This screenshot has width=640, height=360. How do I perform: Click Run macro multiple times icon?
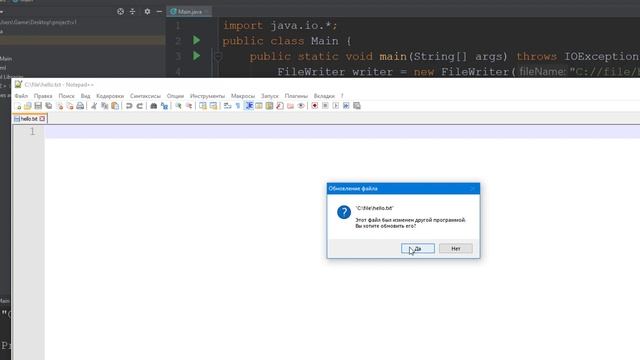tap(346, 106)
